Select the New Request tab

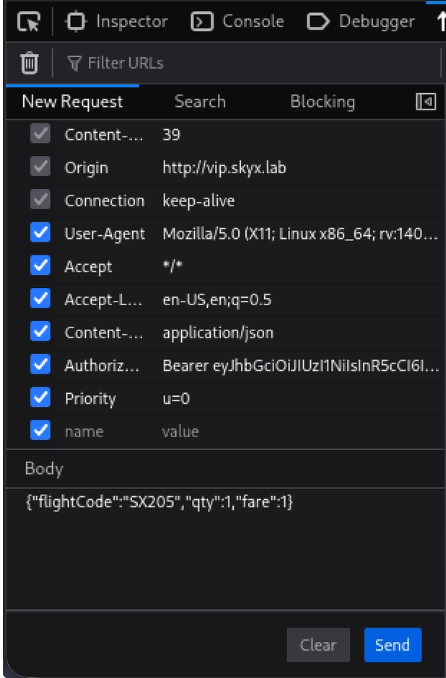(72, 102)
